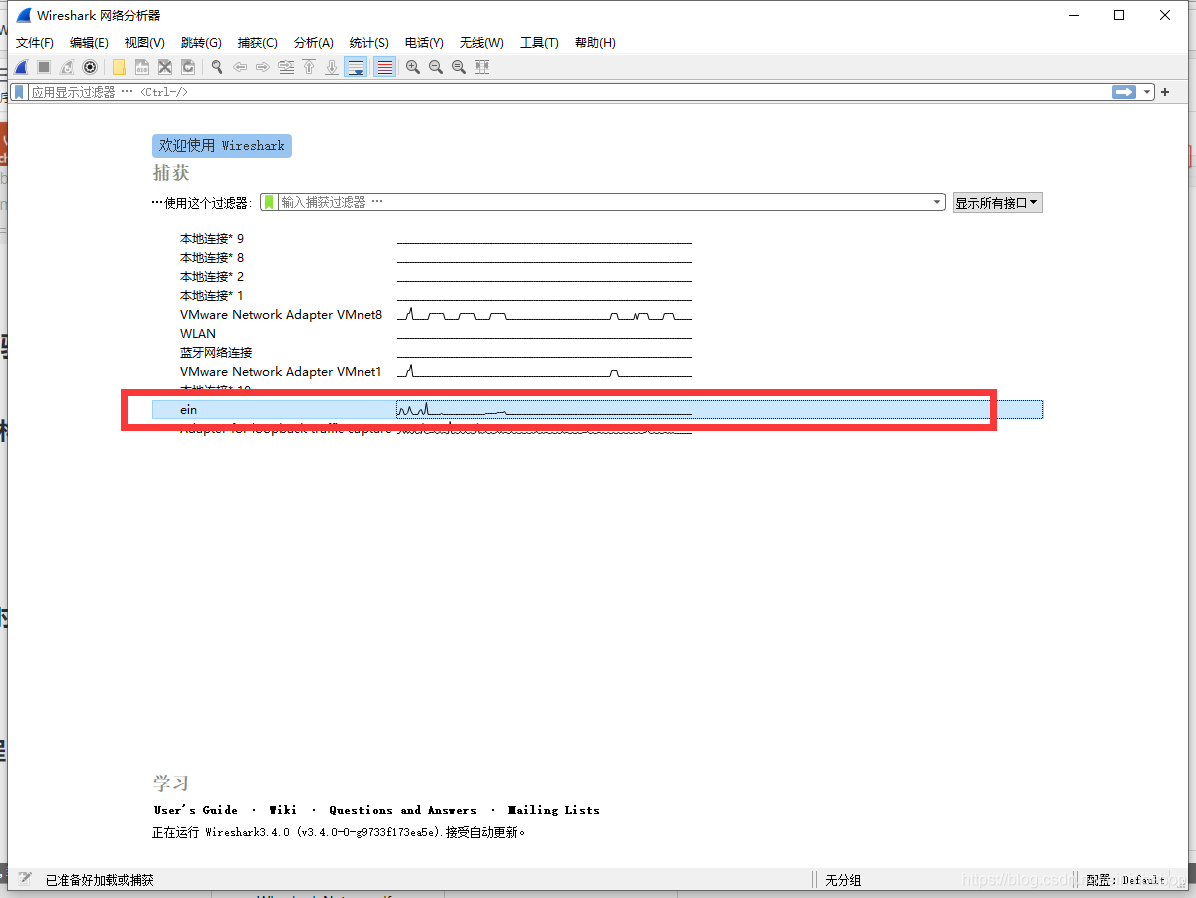The width and height of the screenshot is (1196, 898).
Task: Minimize the Wireshark window
Action: pyautogui.click(x=1074, y=15)
